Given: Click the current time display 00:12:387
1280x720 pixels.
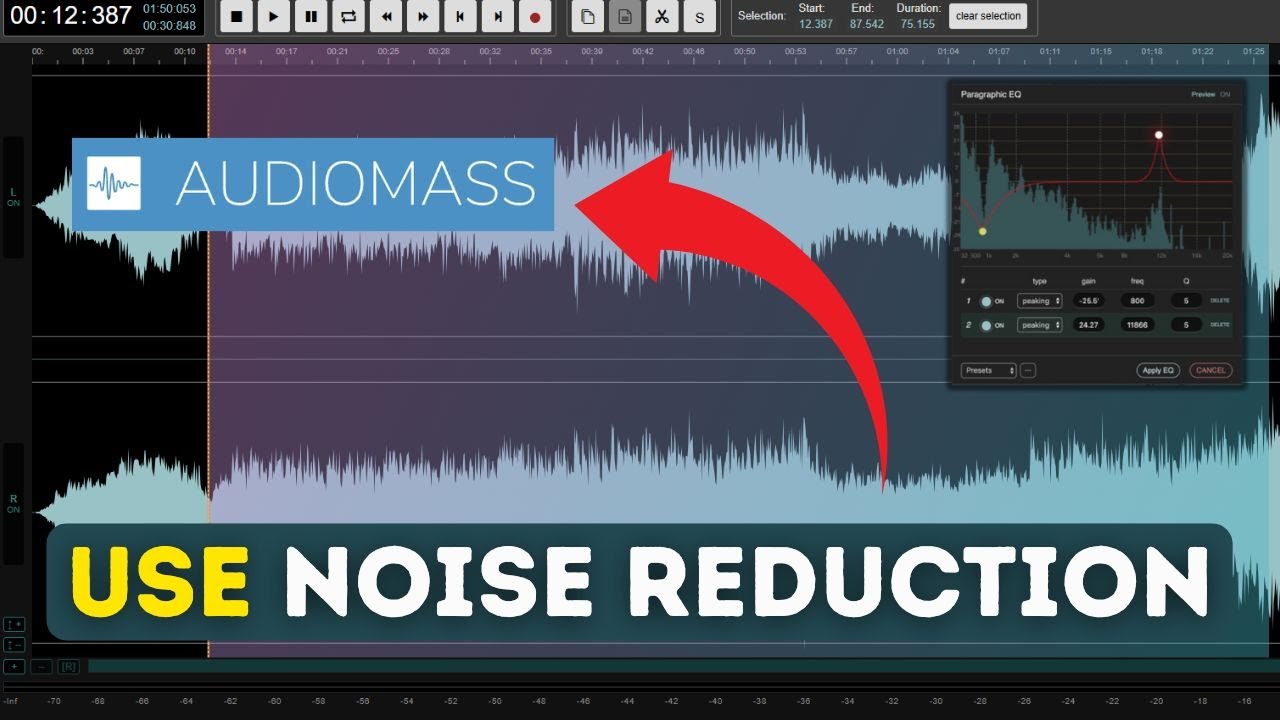Looking at the screenshot, I should pos(70,16).
